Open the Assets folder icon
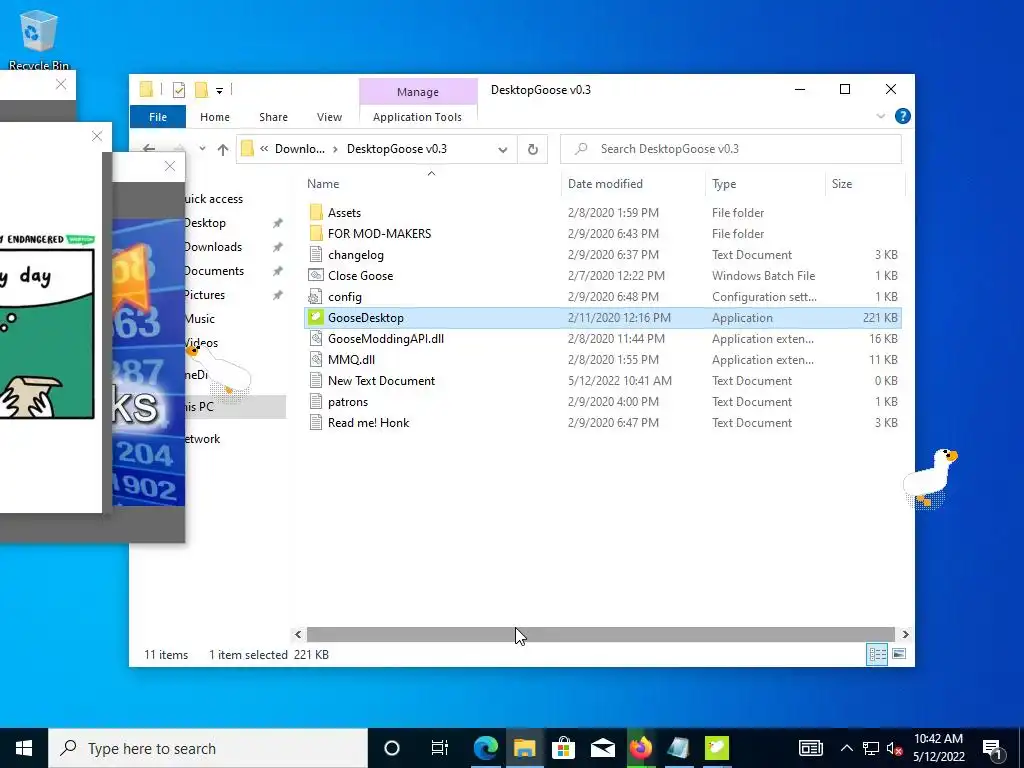 316,212
